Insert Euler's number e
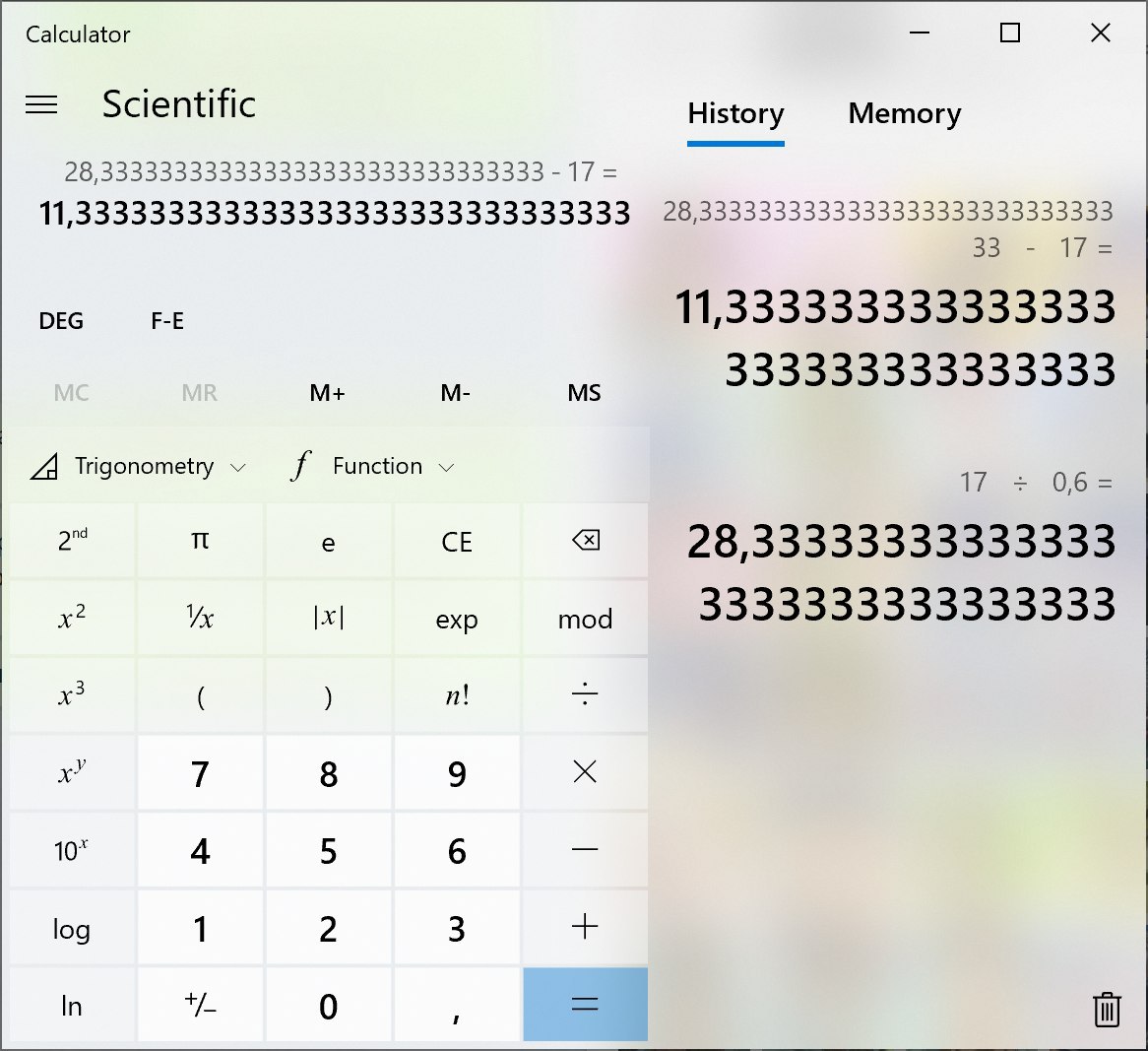Image resolution: width=1148 pixels, height=1051 pixels. point(328,541)
